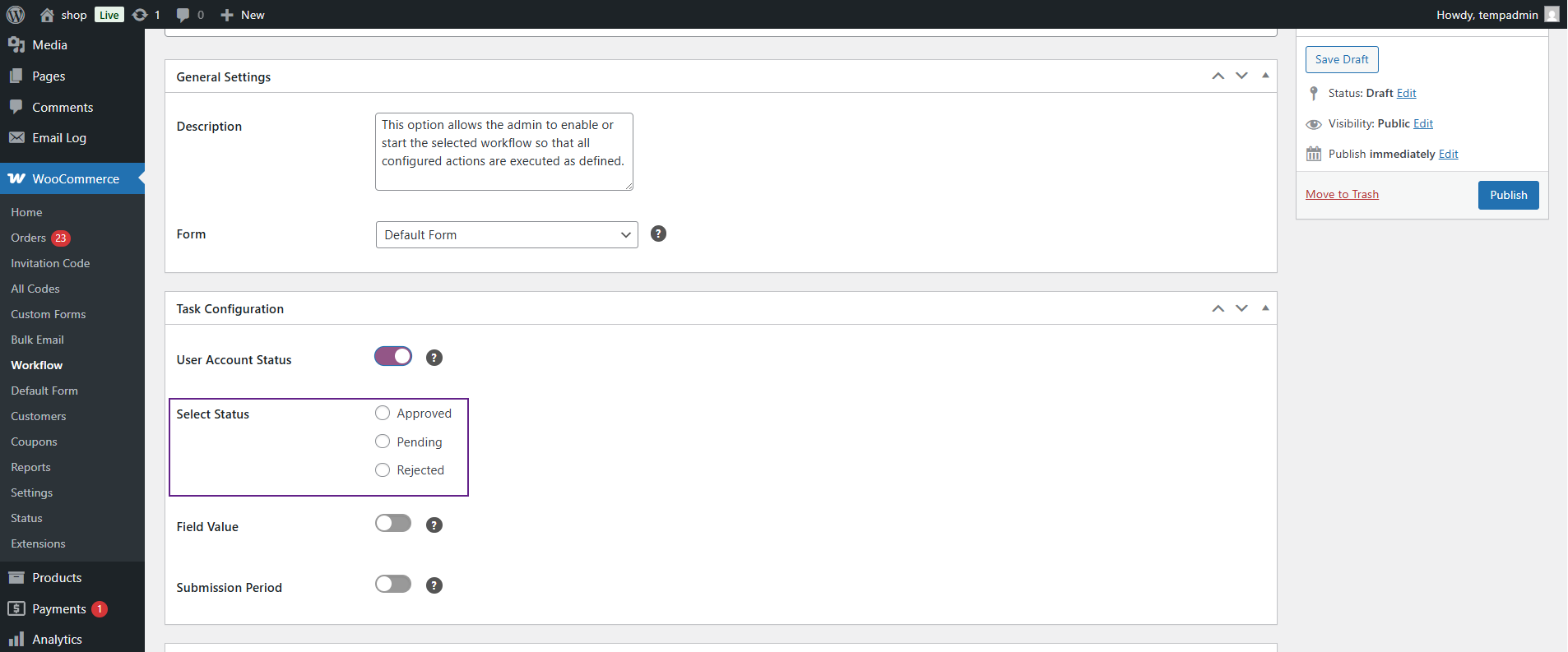Select the Approved status radio button

383,413
